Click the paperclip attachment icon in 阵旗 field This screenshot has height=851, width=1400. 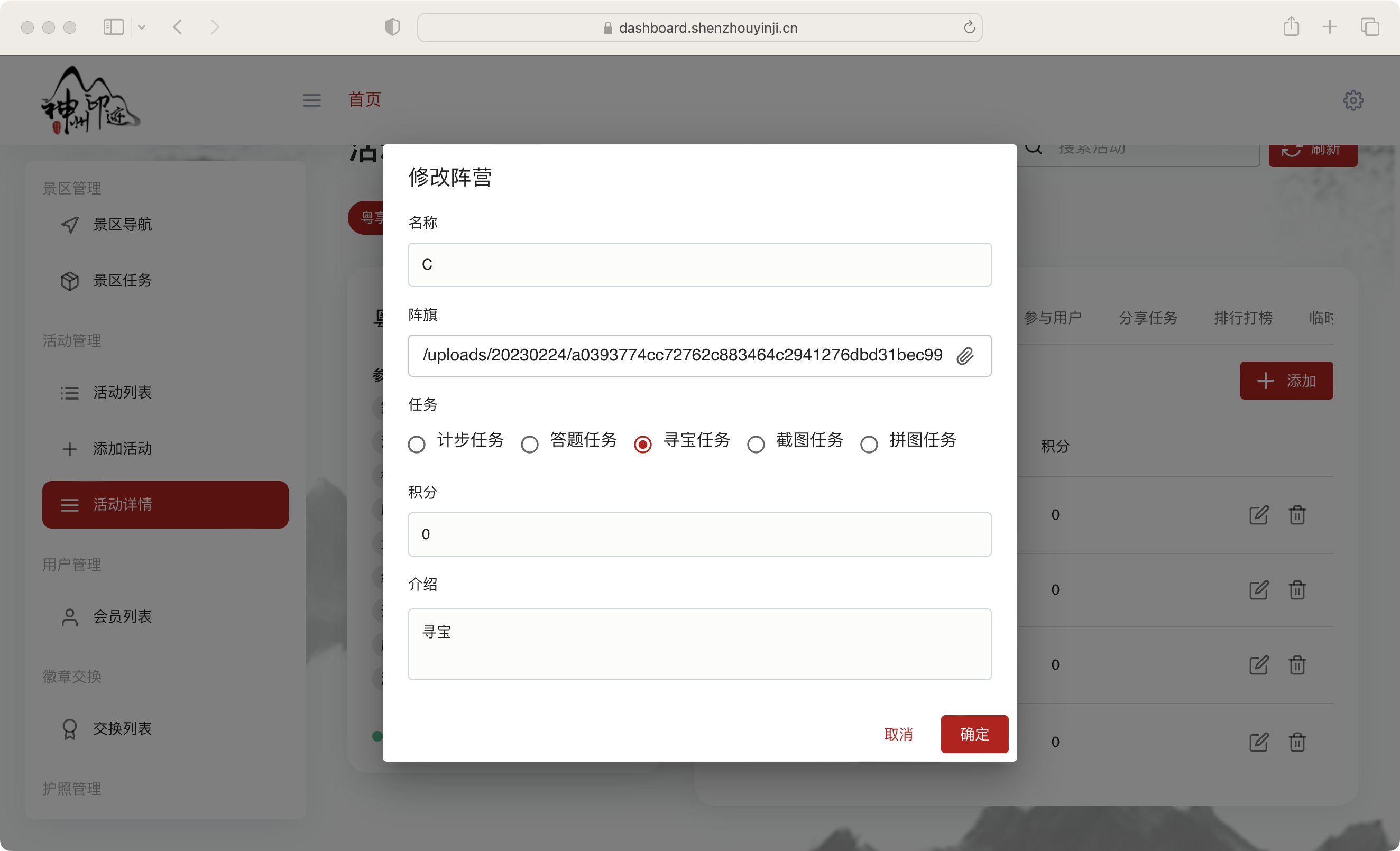[964, 356]
